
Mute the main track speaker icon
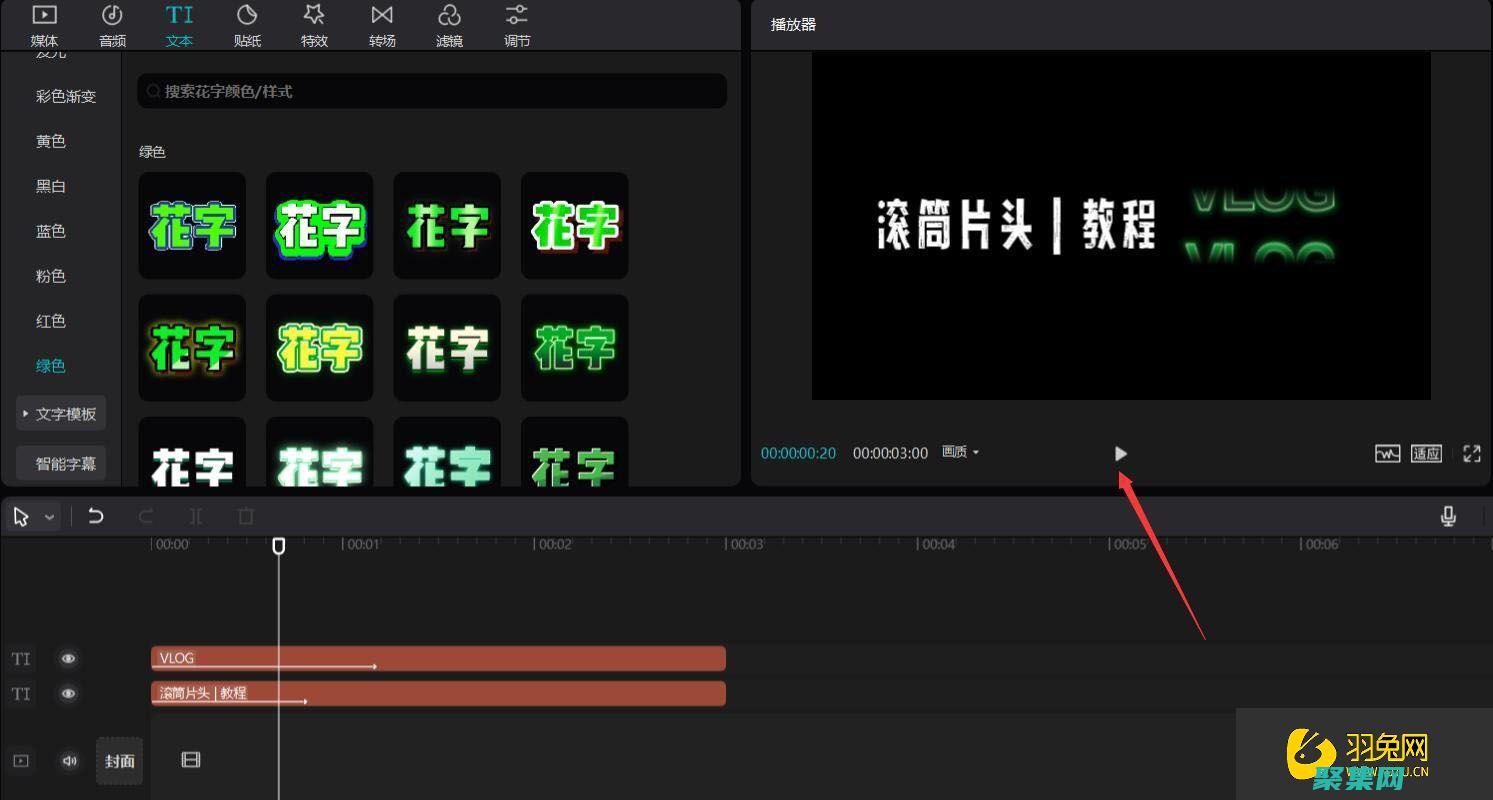click(68, 760)
